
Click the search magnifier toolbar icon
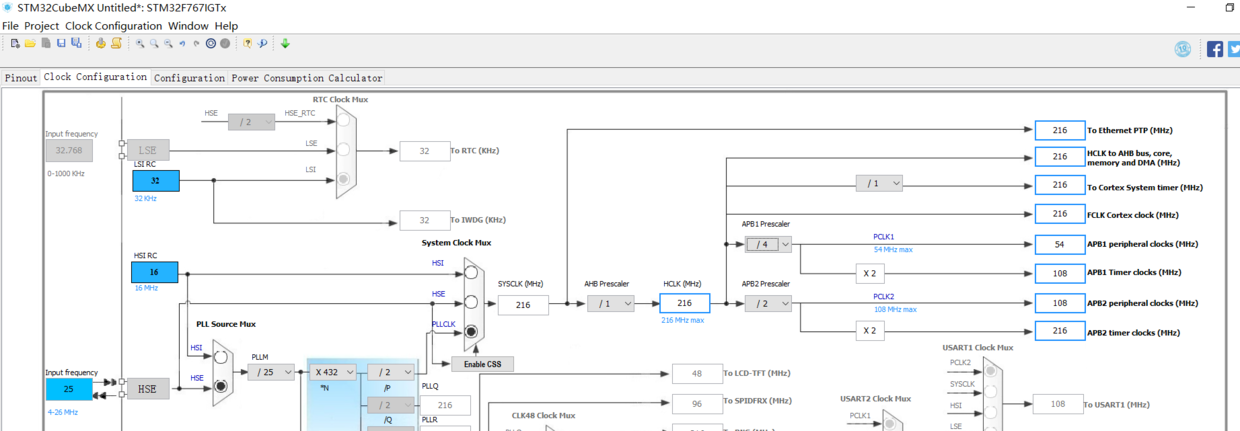point(262,44)
